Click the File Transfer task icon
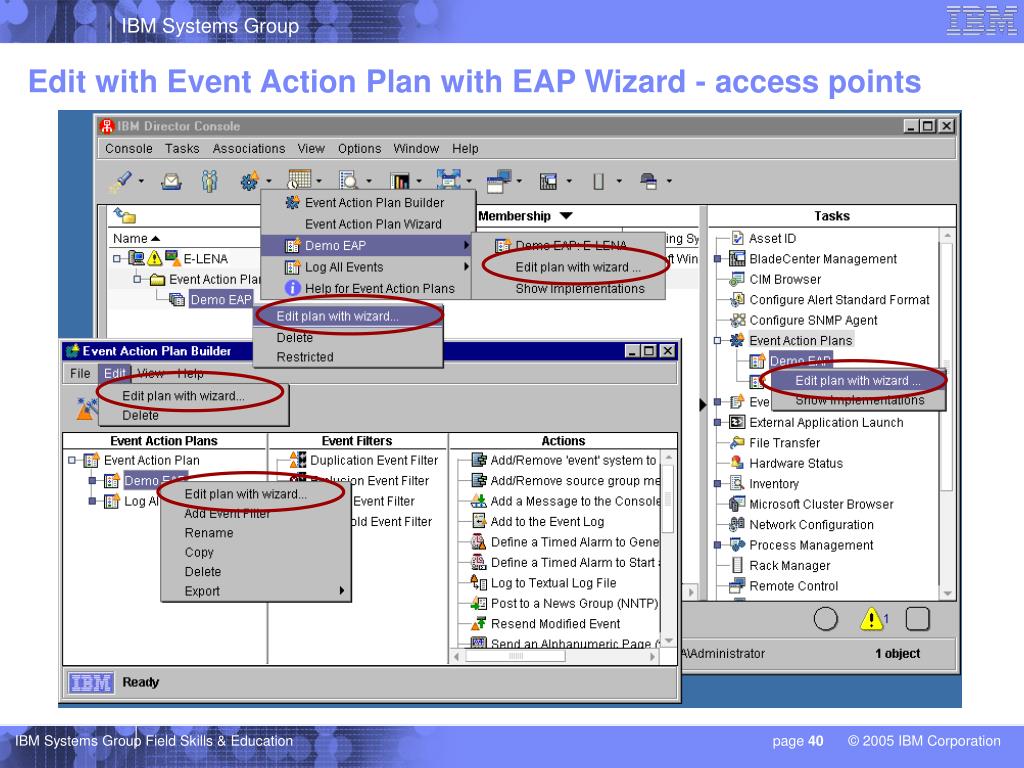Viewport: 1024px width, 768px height. pyautogui.click(x=737, y=442)
